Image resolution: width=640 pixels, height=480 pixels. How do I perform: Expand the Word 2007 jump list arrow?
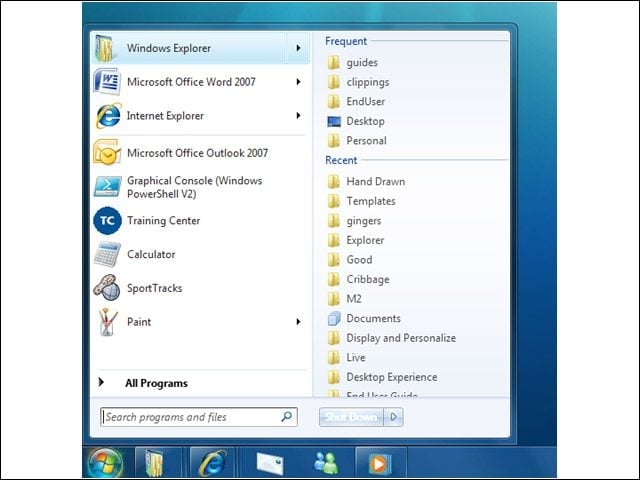pos(298,82)
